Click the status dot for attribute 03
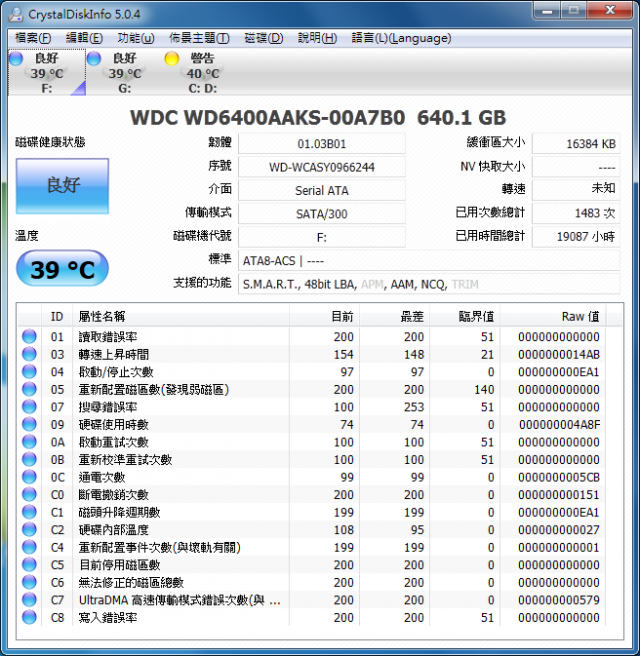 click(x=29, y=354)
